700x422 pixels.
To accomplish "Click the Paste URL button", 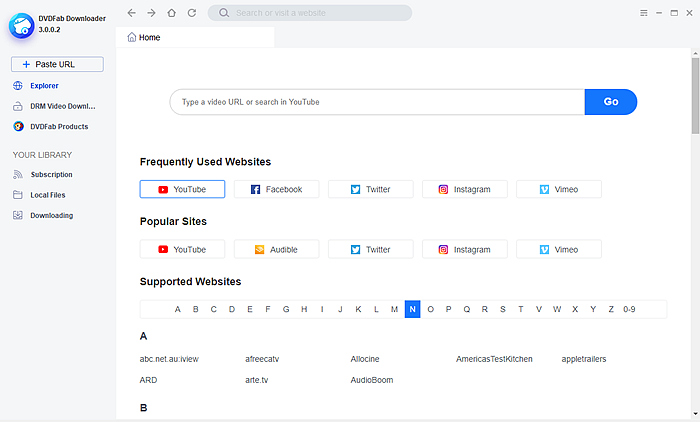I will [x=57, y=64].
